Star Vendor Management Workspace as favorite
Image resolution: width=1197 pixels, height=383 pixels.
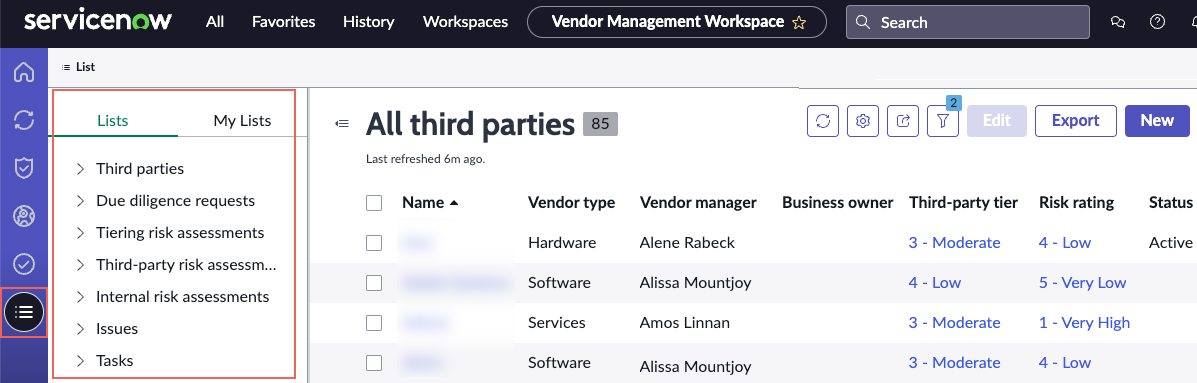[x=799, y=23]
